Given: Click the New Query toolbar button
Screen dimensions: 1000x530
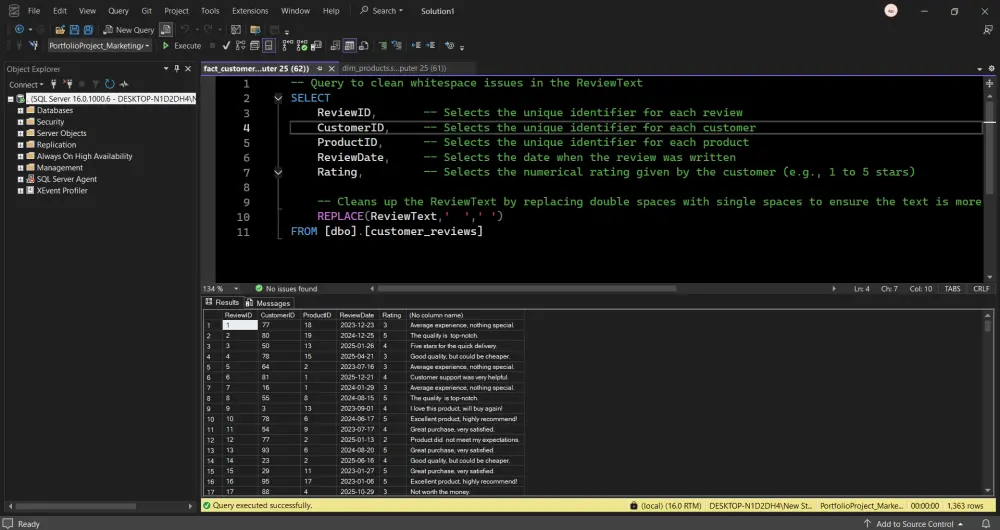Looking at the screenshot, I should [x=129, y=30].
